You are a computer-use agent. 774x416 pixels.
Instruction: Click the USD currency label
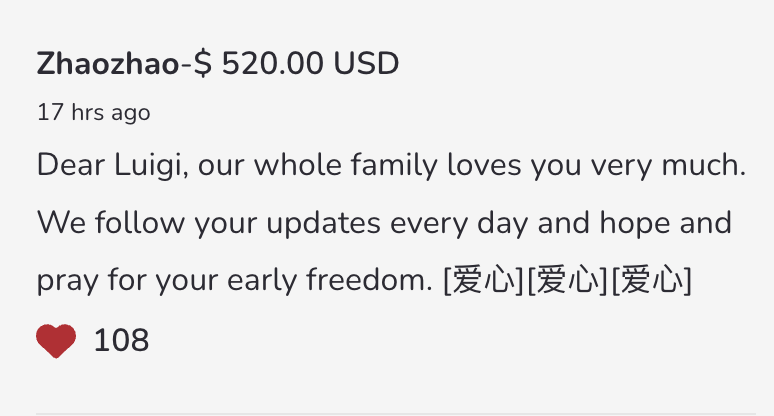click(366, 64)
